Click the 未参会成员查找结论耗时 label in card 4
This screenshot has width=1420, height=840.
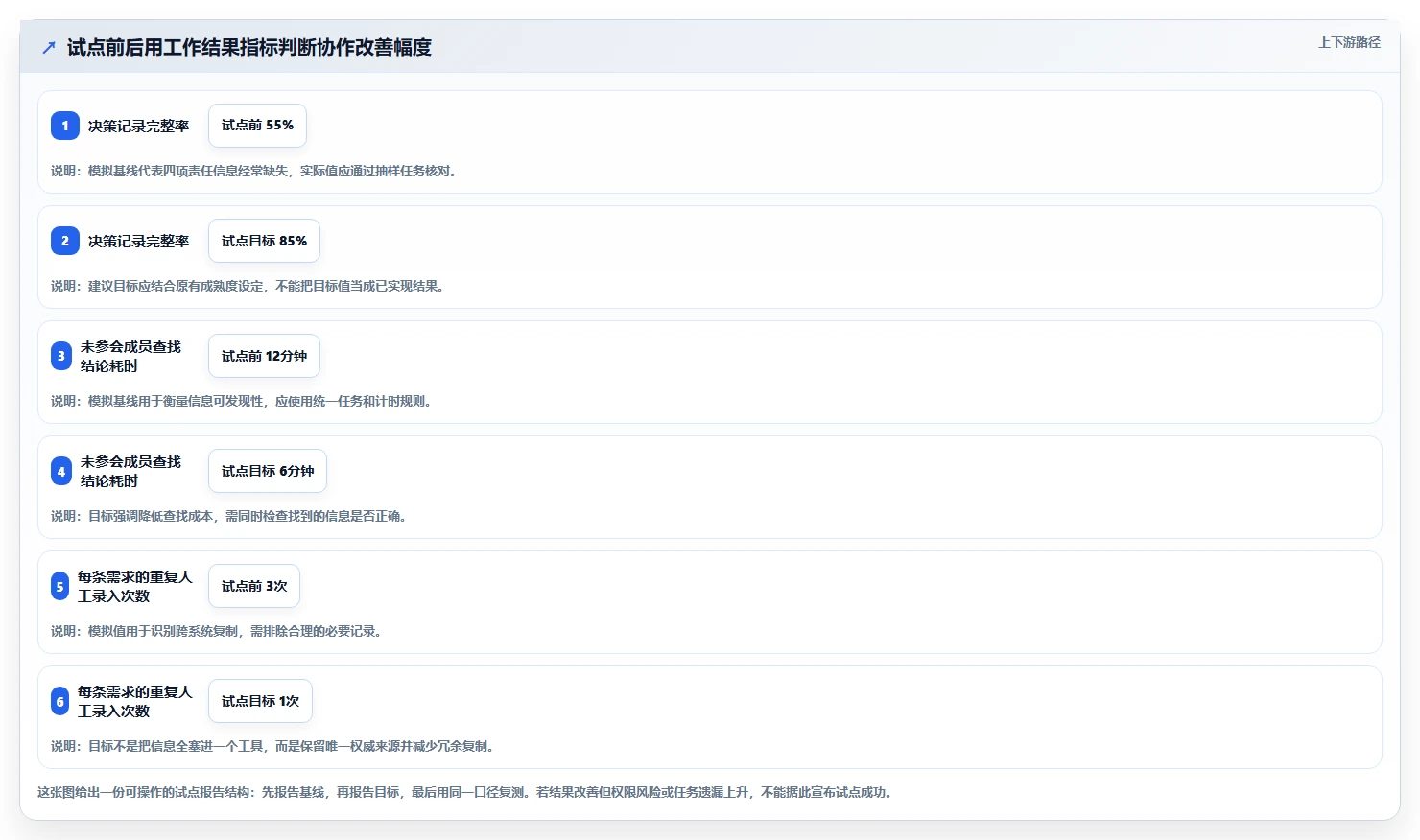(131, 471)
